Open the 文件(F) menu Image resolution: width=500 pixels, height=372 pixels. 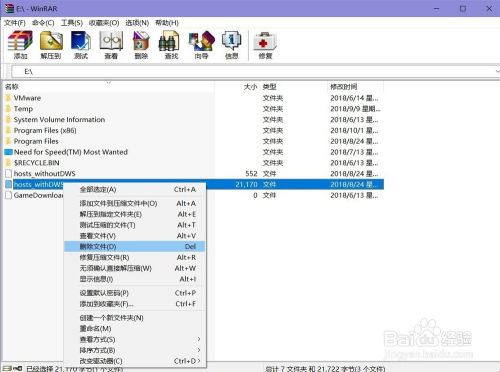pyautogui.click(x=14, y=23)
